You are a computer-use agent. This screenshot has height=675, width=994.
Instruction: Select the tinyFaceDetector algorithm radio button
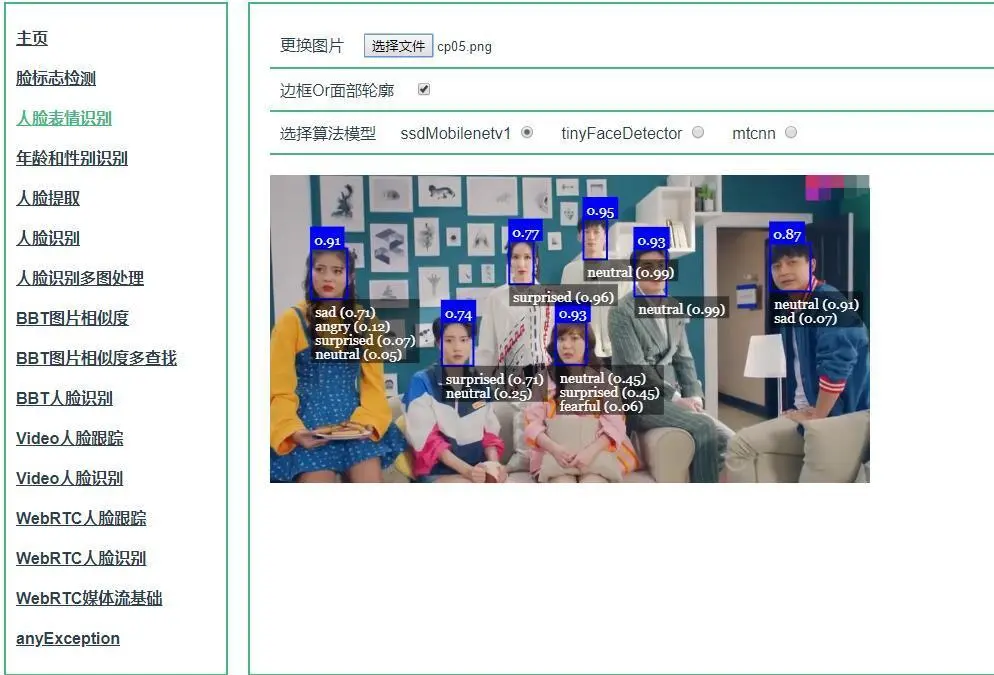click(x=697, y=132)
